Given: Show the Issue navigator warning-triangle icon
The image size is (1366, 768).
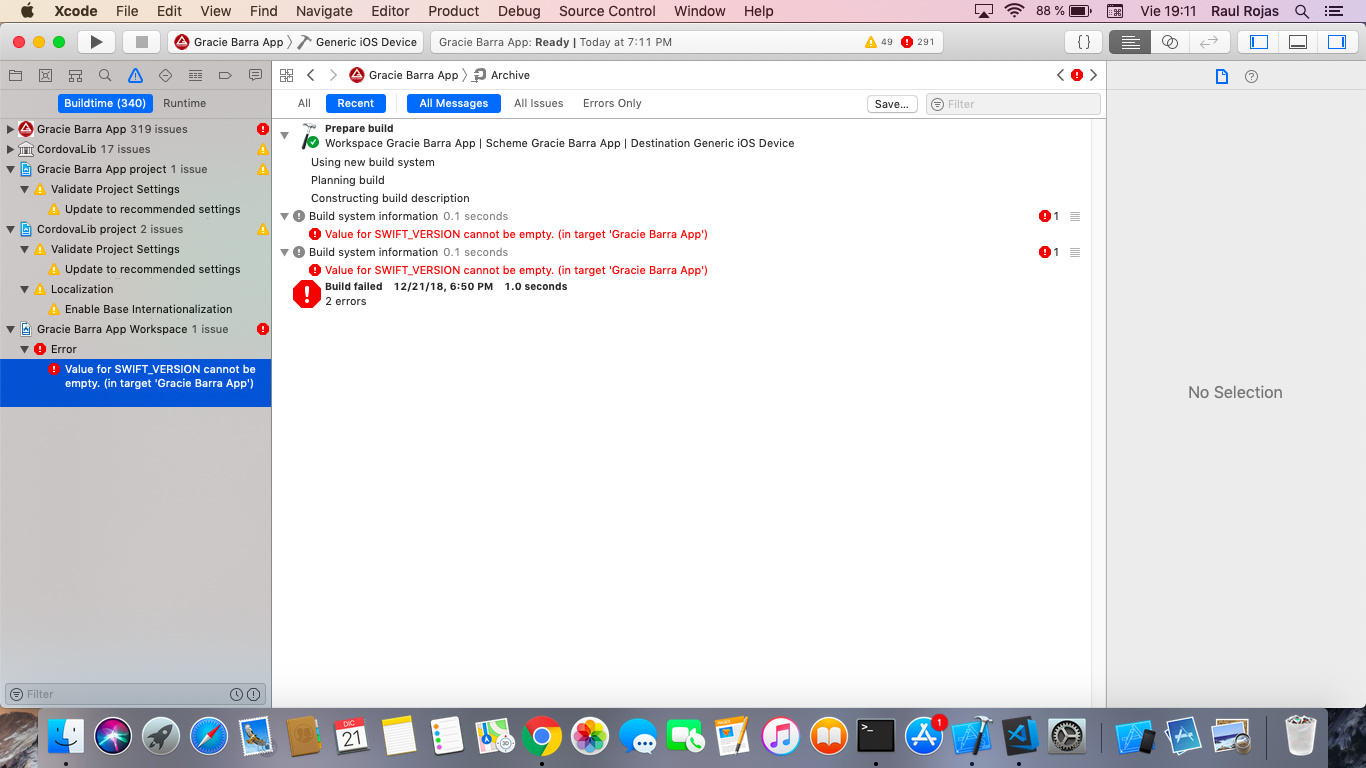Looking at the screenshot, I should tap(135, 75).
